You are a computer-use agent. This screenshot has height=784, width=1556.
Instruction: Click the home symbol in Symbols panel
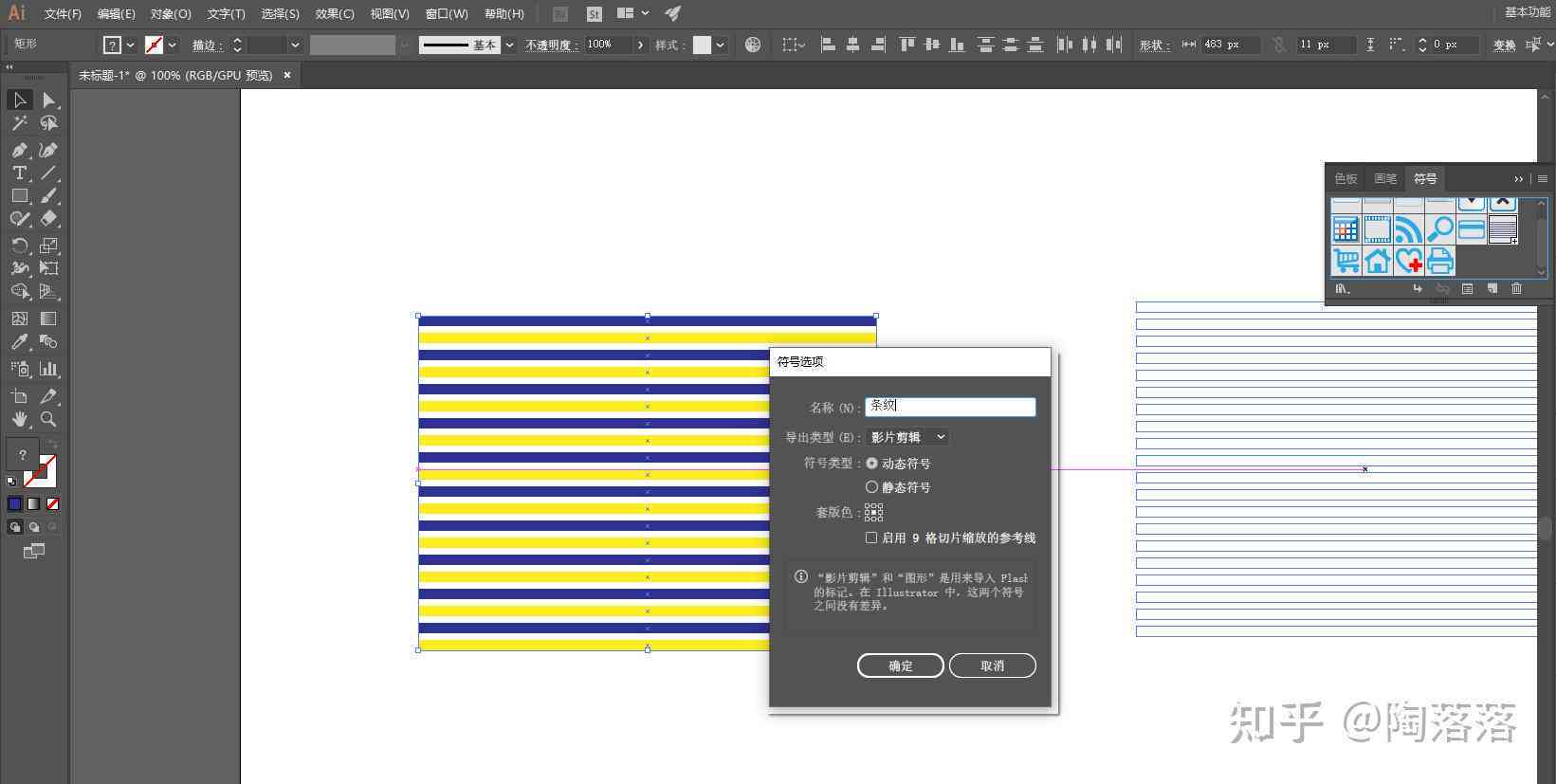point(1377,260)
